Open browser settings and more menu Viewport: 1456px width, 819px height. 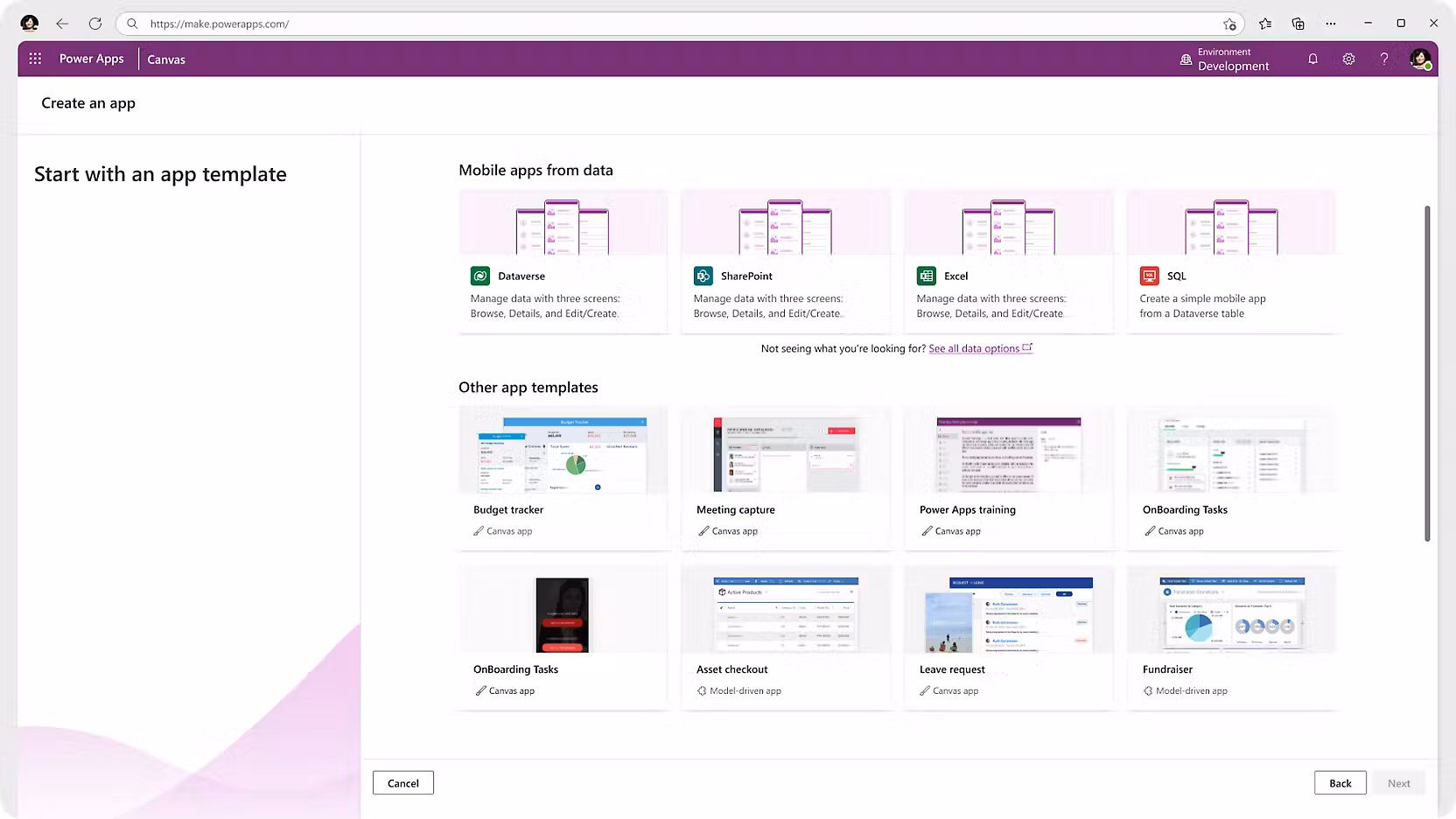tap(1331, 24)
